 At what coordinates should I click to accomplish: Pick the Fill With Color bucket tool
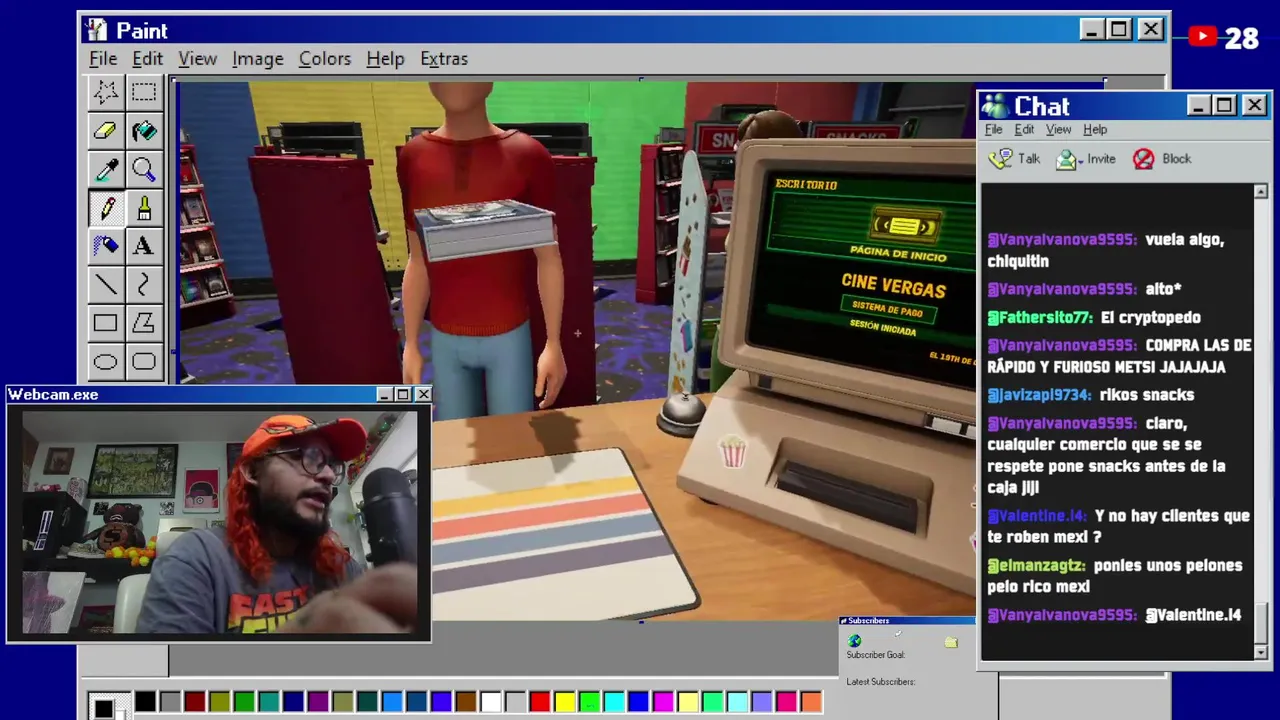pos(143,131)
